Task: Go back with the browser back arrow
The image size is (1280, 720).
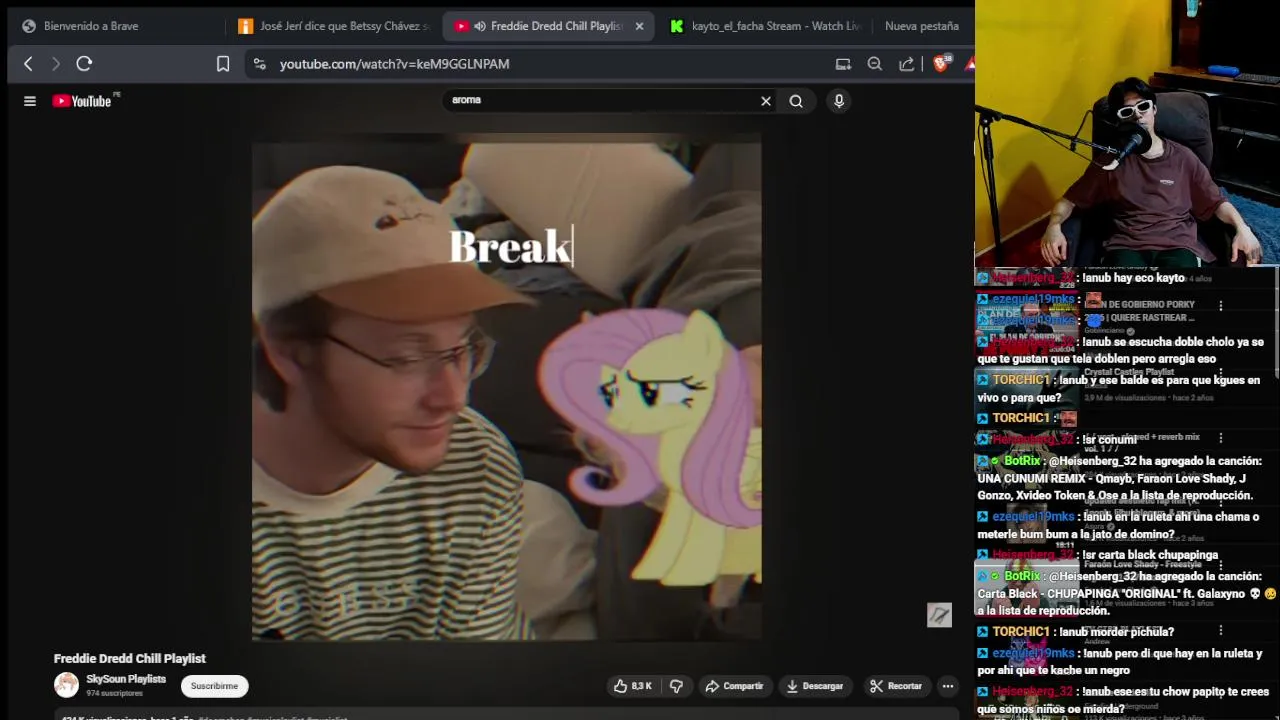Action: pos(28,64)
